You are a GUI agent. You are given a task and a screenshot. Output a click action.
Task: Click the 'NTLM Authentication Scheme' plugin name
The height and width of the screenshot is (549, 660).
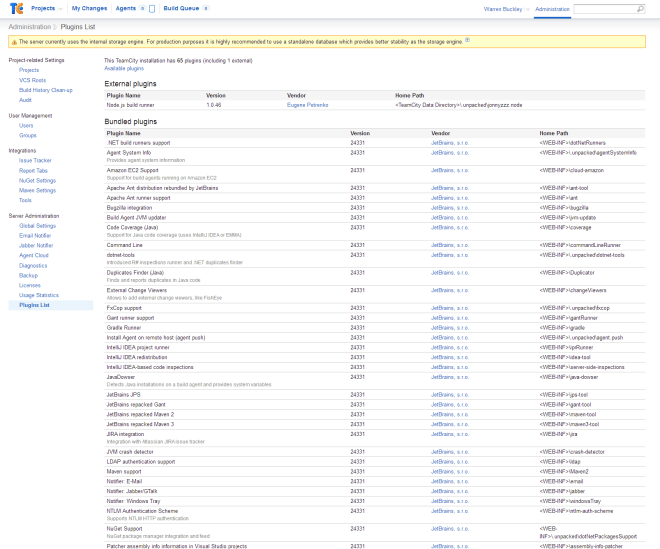[142, 511]
